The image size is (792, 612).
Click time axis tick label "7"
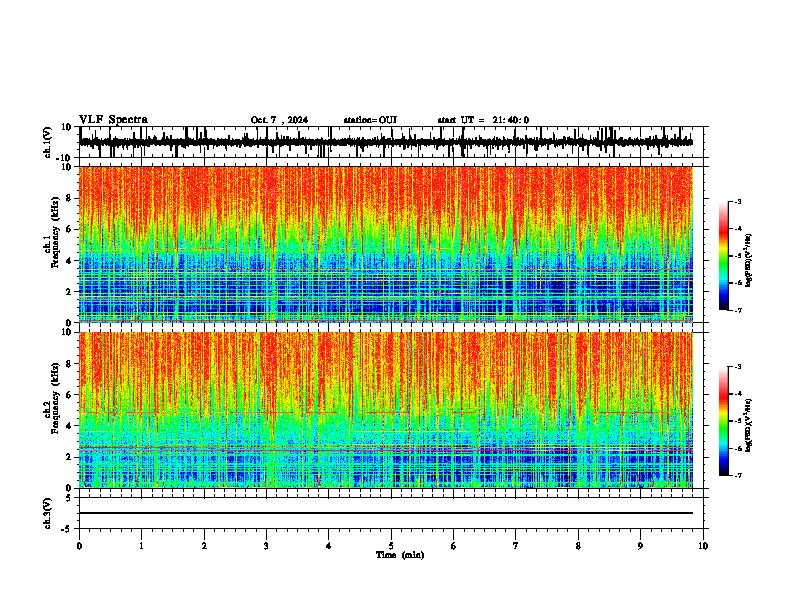516,546
